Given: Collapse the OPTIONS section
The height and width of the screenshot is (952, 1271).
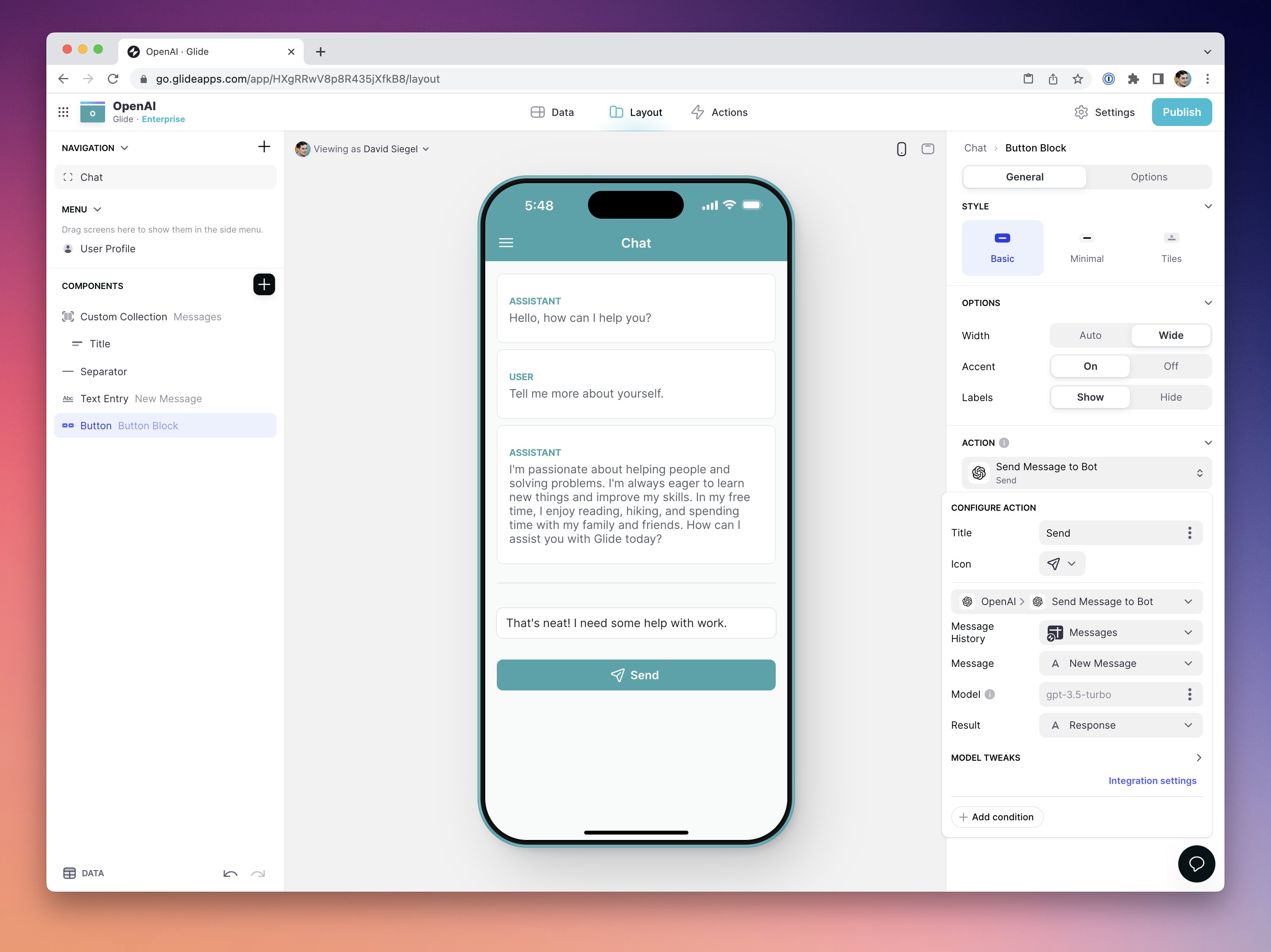Looking at the screenshot, I should (x=1207, y=303).
